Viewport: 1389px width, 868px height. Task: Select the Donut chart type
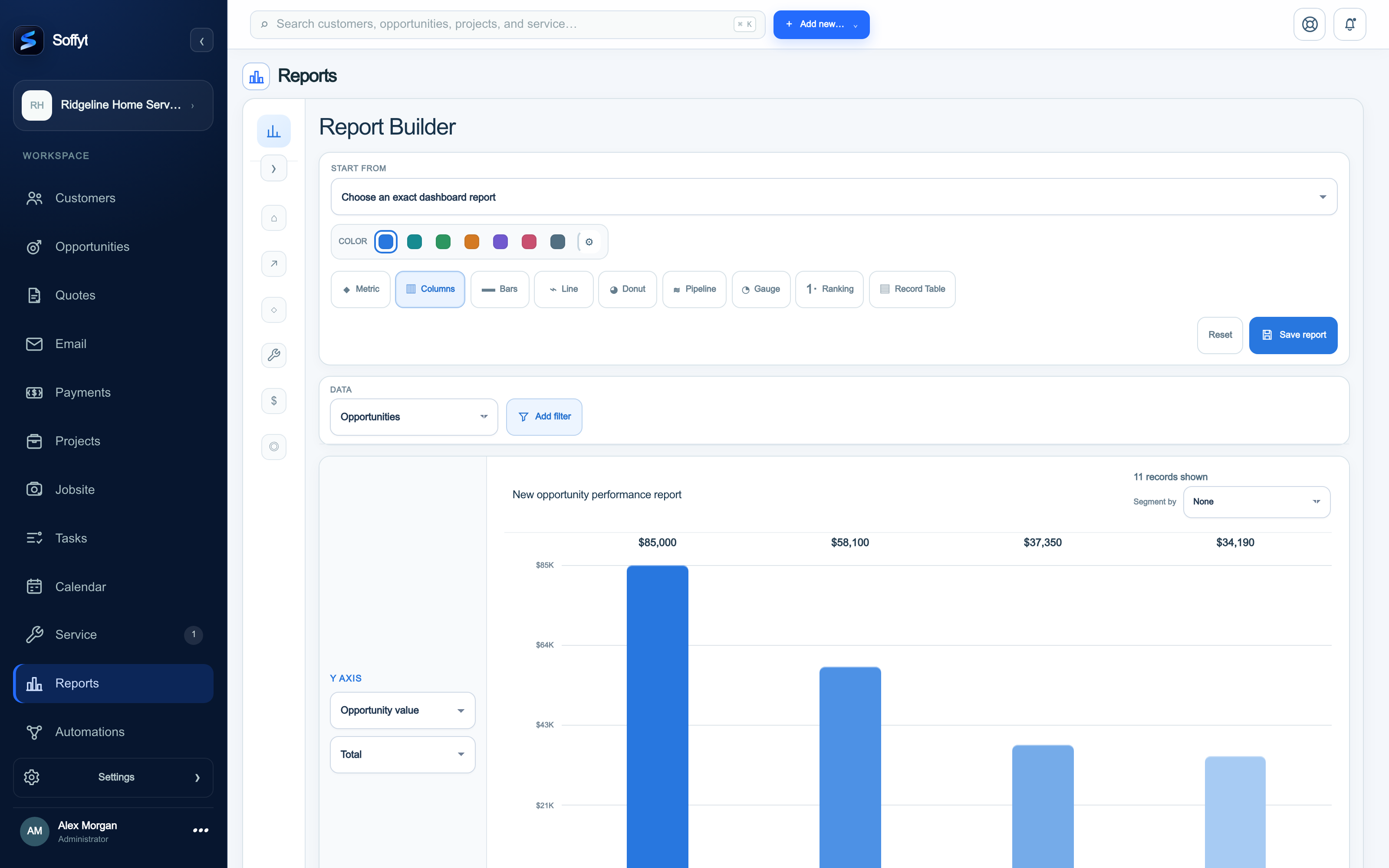(627, 289)
